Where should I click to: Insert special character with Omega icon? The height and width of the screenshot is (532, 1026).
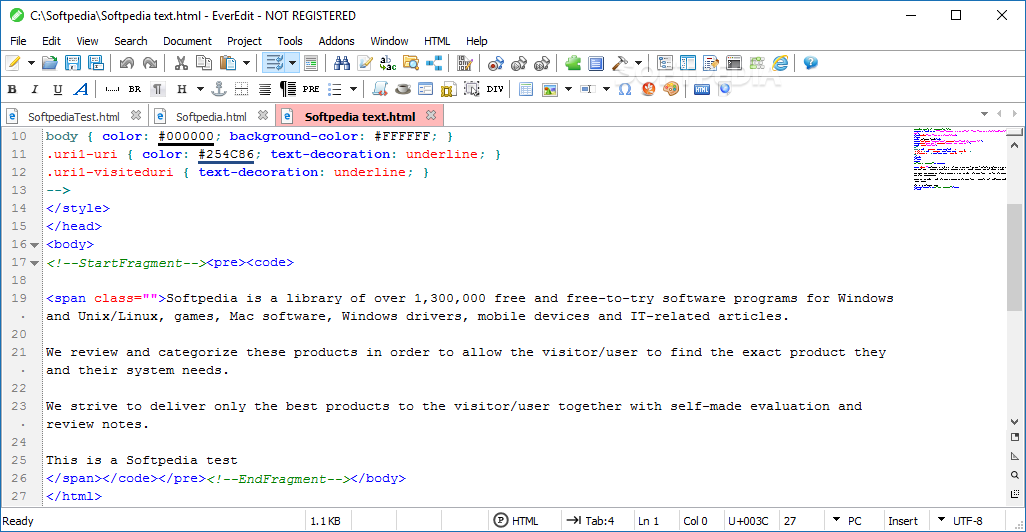pos(625,89)
